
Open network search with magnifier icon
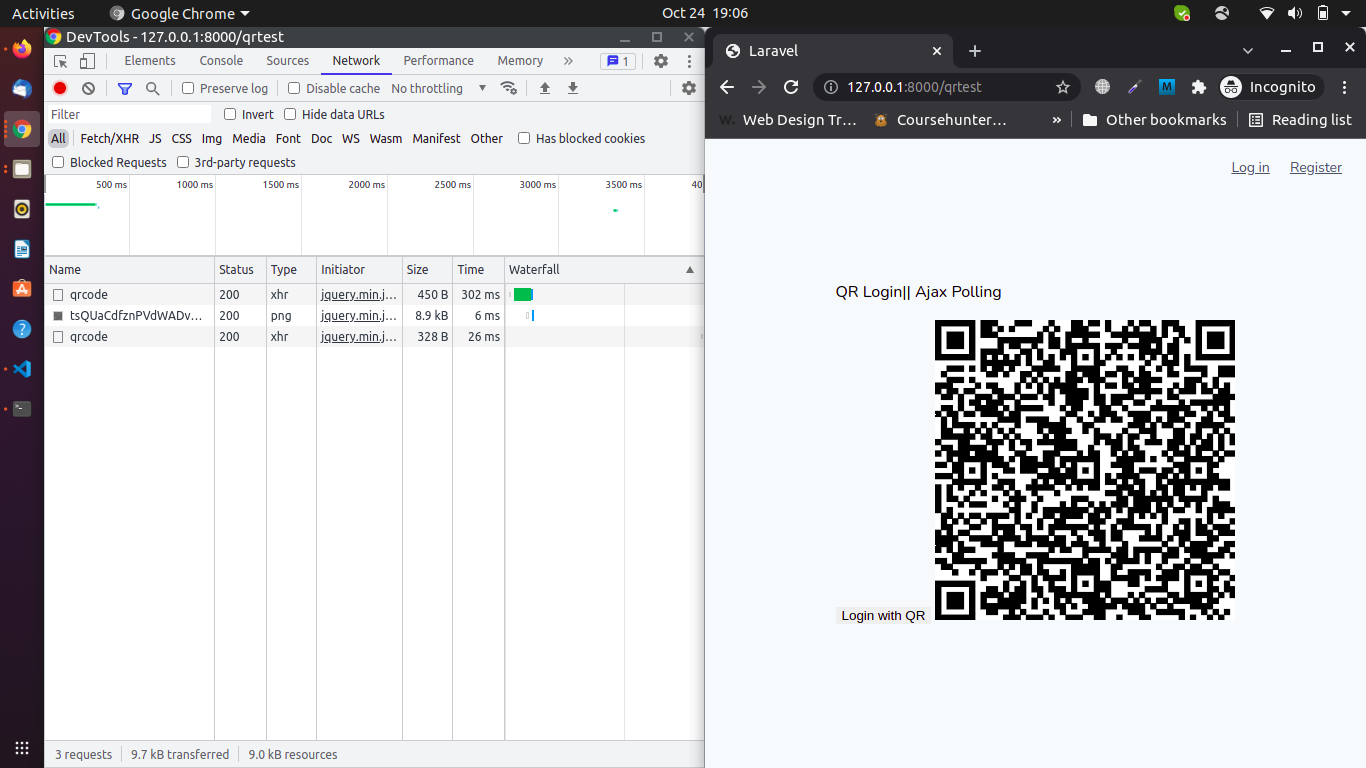click(152, 88)
